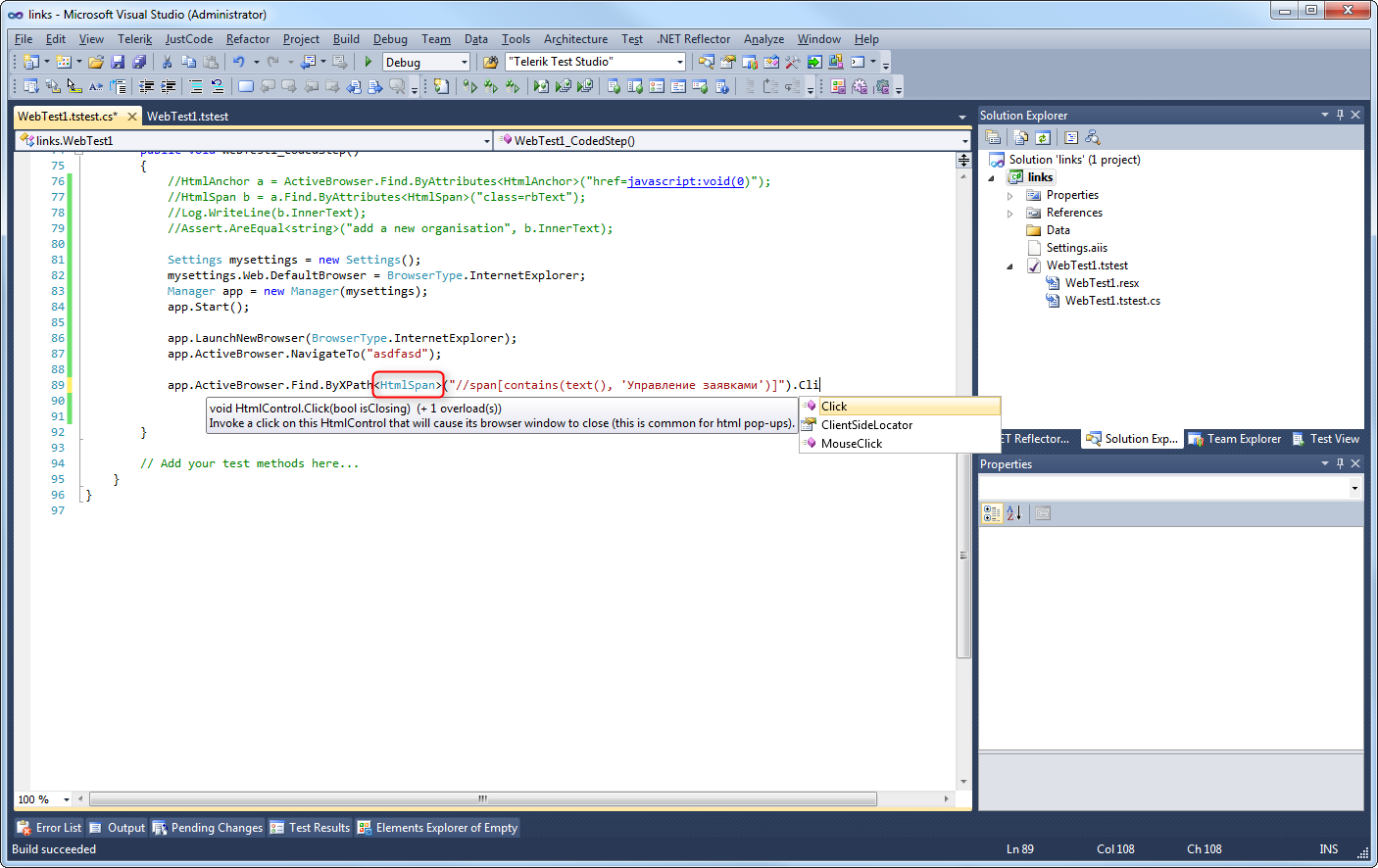1378x868 pixels.
Task: Click Refresh icon in Solution Explorer toolbar
Action: point(1043,138)
